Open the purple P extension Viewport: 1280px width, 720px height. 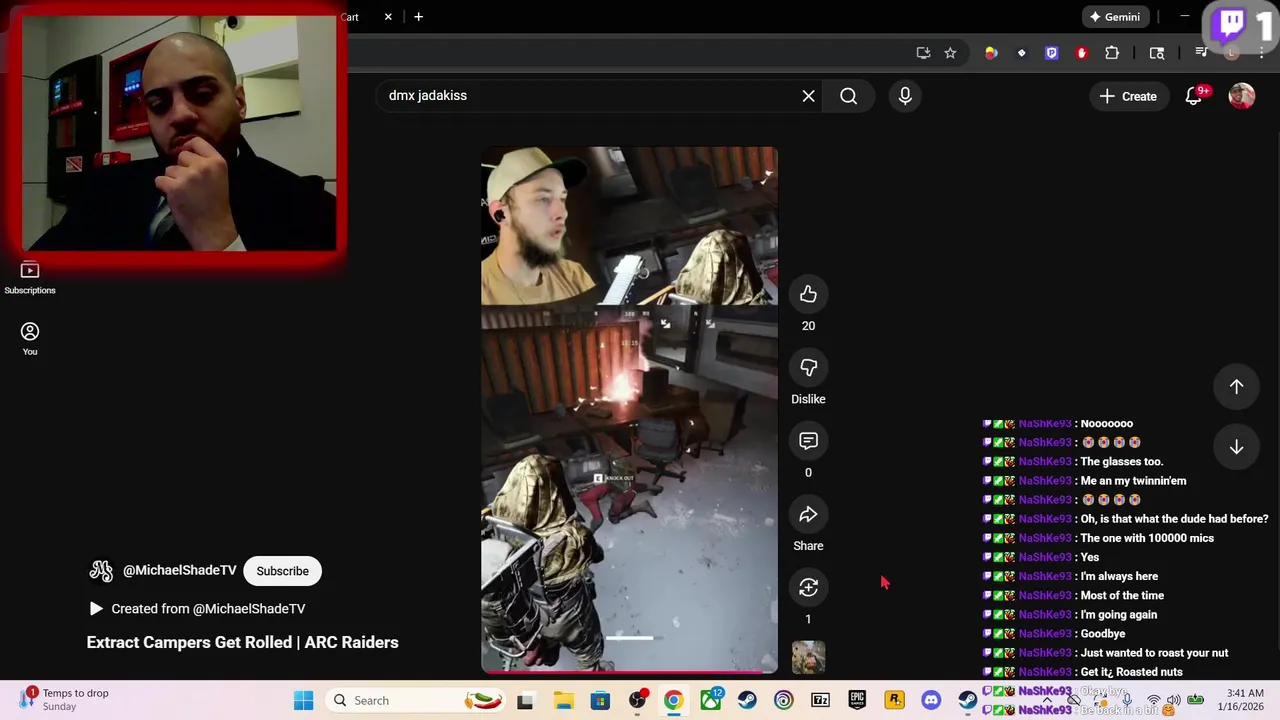1051,53
